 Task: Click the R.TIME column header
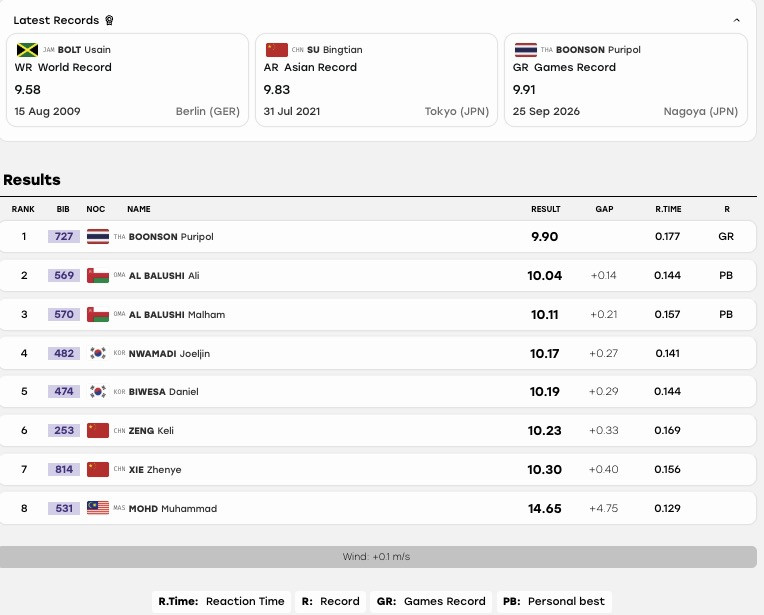(668, 209)
